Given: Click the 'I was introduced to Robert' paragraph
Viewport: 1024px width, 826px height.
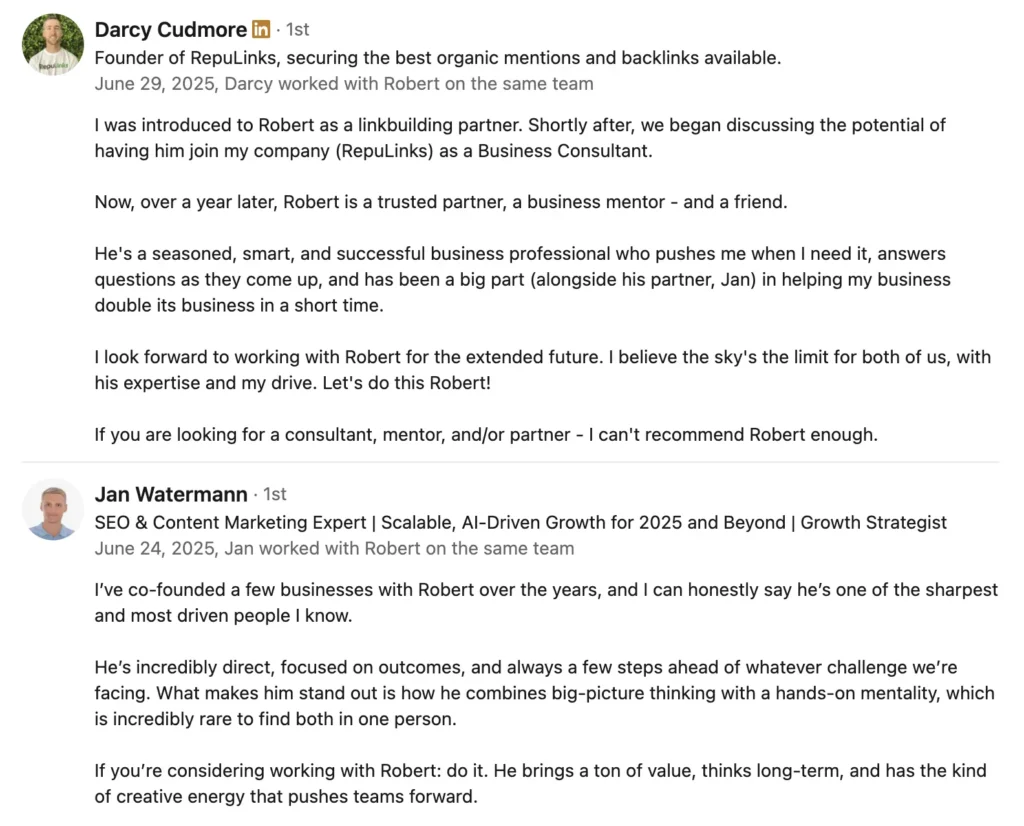Looking at the screenshot, I should pos(520,138).
